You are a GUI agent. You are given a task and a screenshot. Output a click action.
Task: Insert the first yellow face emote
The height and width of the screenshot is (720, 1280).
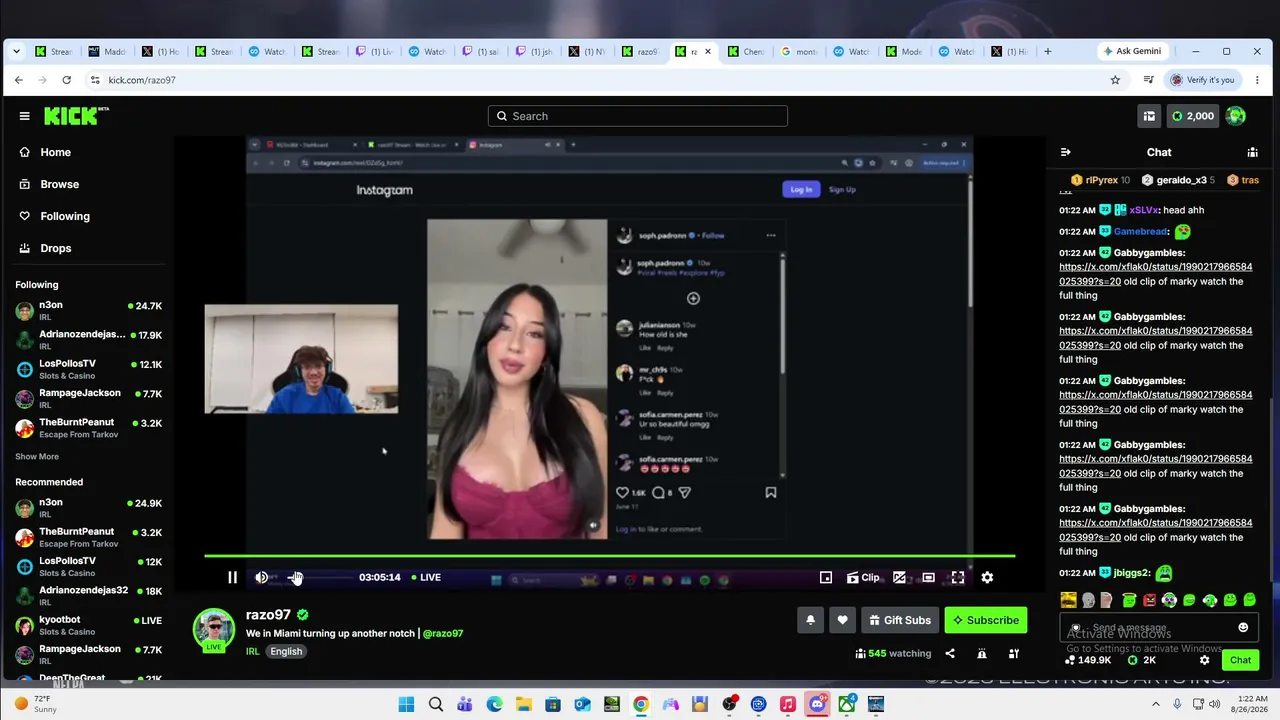pyautogui.click(x=1069, y=600)
